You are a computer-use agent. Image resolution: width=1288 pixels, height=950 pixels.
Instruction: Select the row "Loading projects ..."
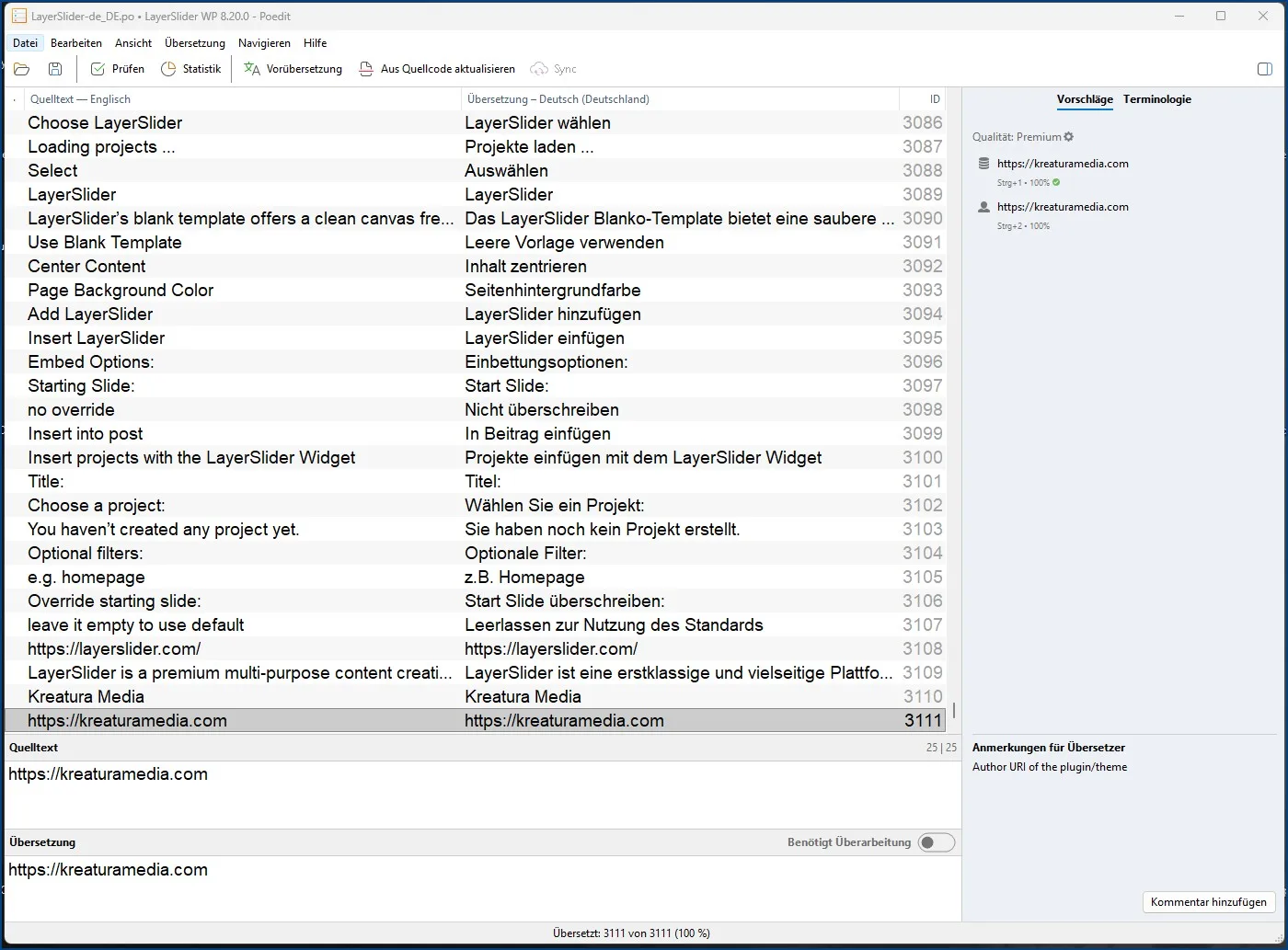click(477, 146)
